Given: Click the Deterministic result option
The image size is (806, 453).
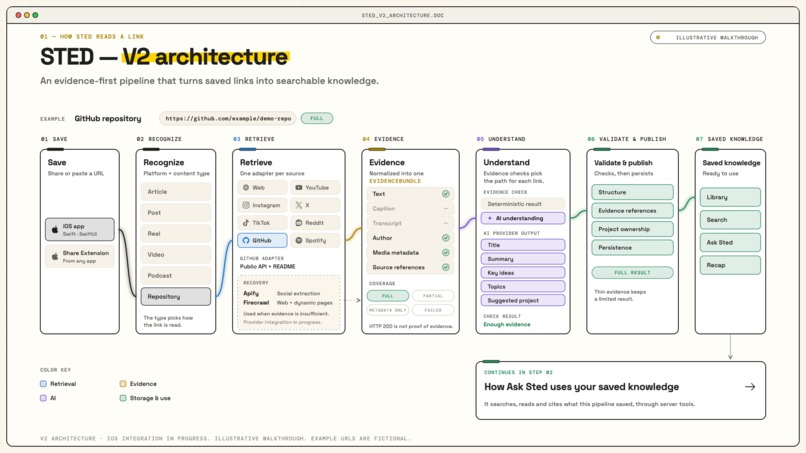Looking at the screenshot, I should pos(523,204).
